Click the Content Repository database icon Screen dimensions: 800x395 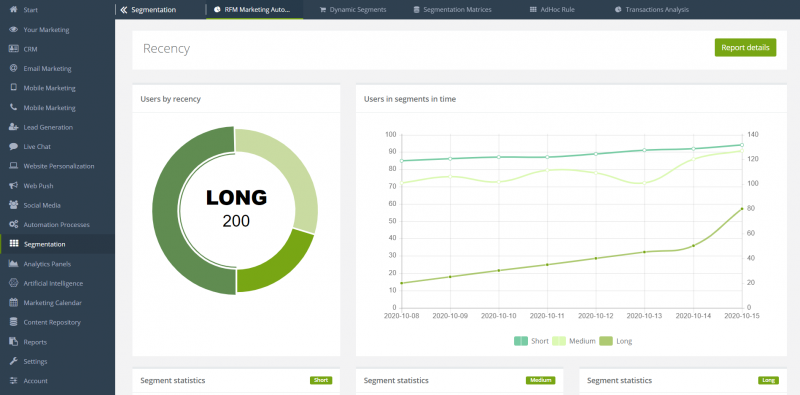pyautogui.click(x=14, y=322)
